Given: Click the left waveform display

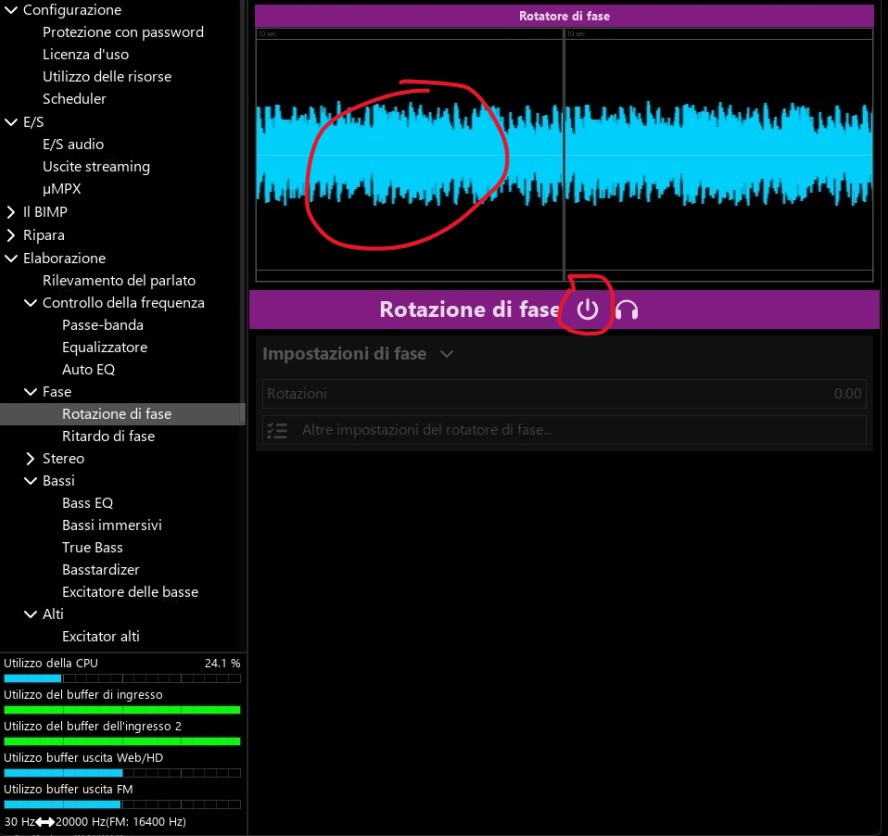Looking at the screenshot, I should 409,156.
